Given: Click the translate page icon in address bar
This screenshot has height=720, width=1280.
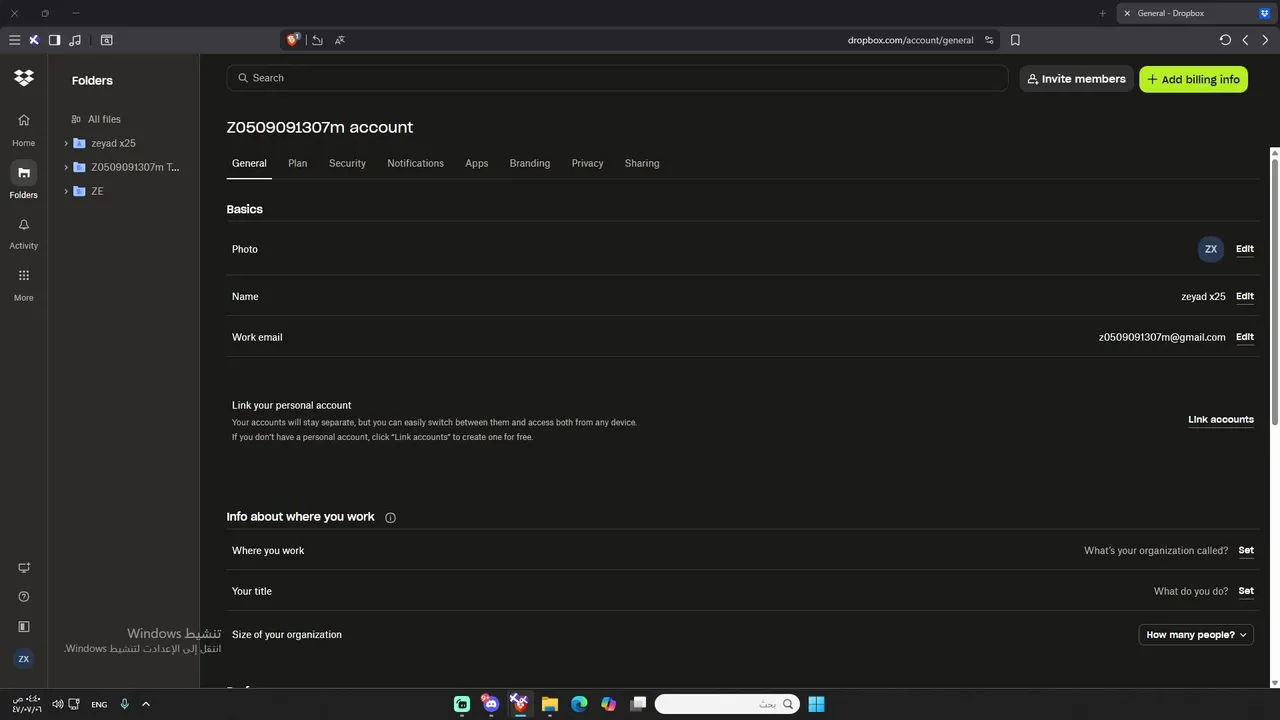Looking at the screenshot, I should pos(340,40).
